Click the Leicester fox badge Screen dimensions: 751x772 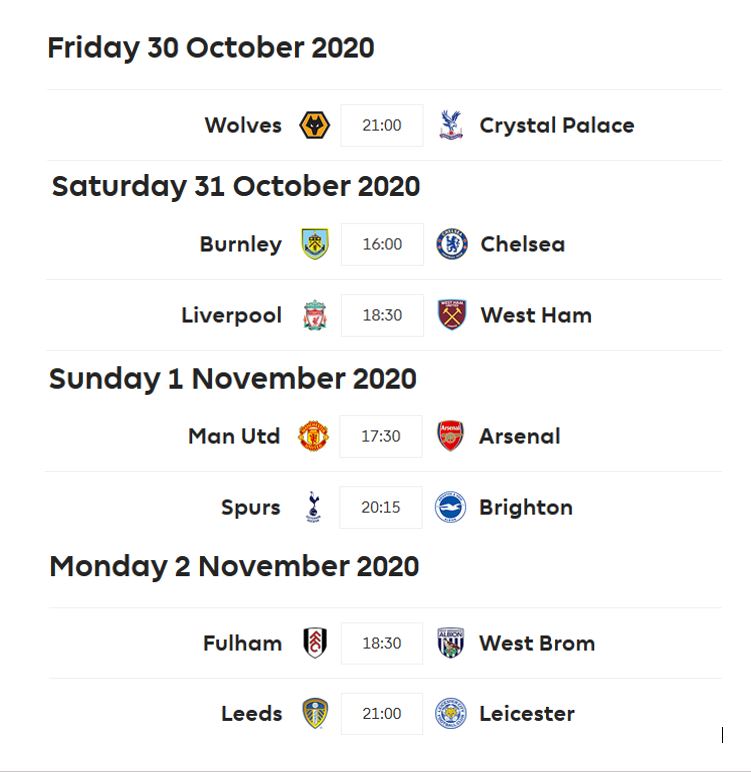(450, 713)
